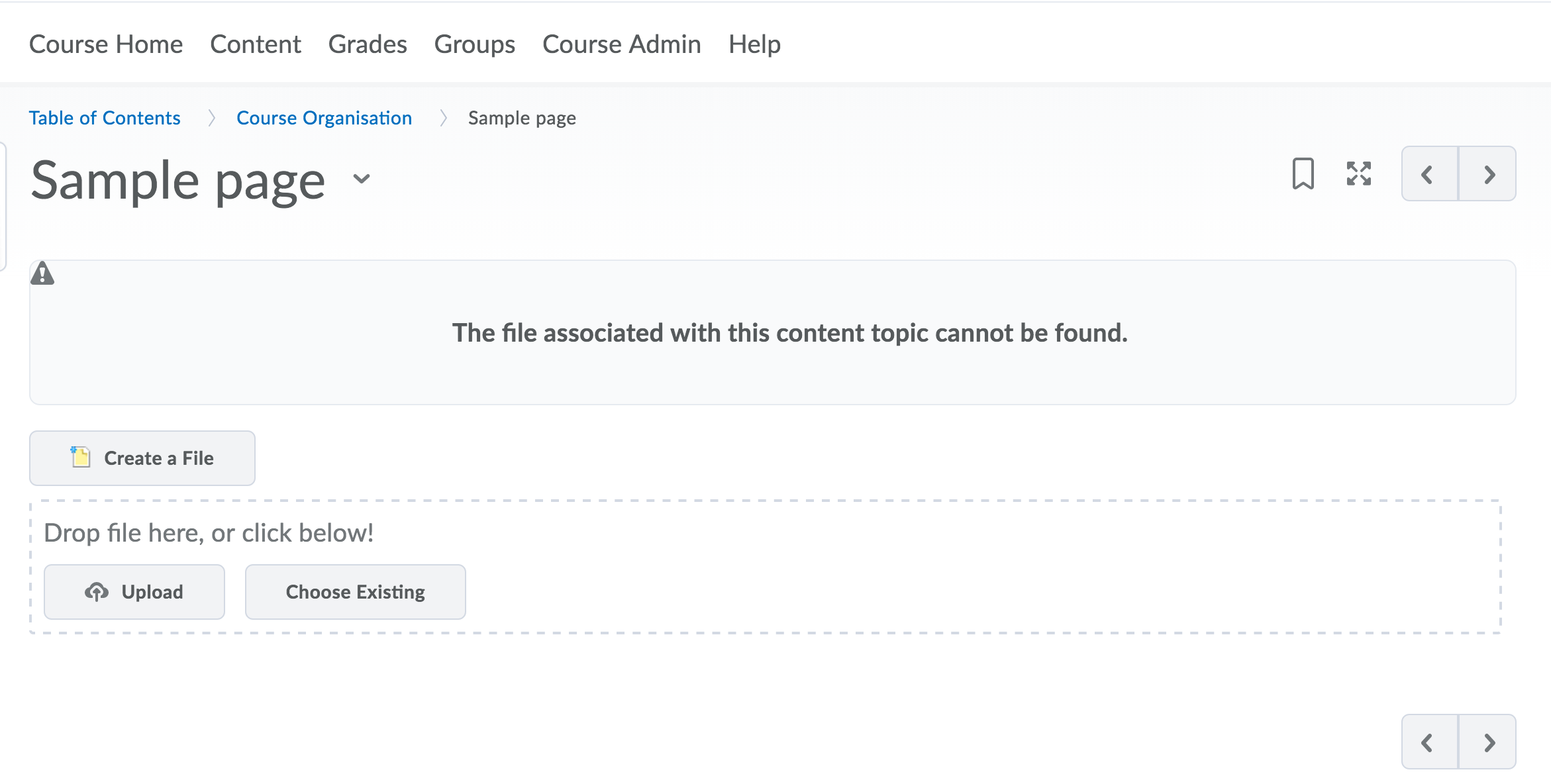
Task: Click the warning triangle alert icon
Action: click(x=42, y=273)
